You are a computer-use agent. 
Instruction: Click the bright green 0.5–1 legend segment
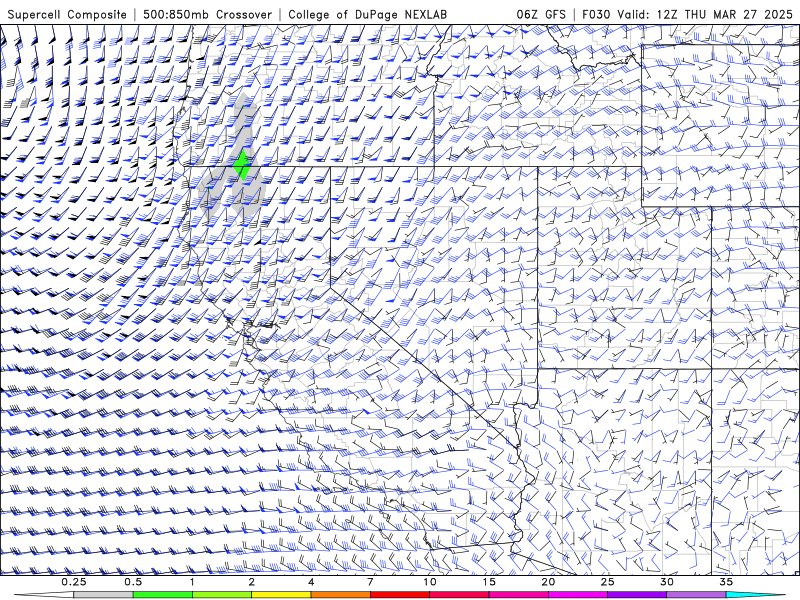pos(163,595)
